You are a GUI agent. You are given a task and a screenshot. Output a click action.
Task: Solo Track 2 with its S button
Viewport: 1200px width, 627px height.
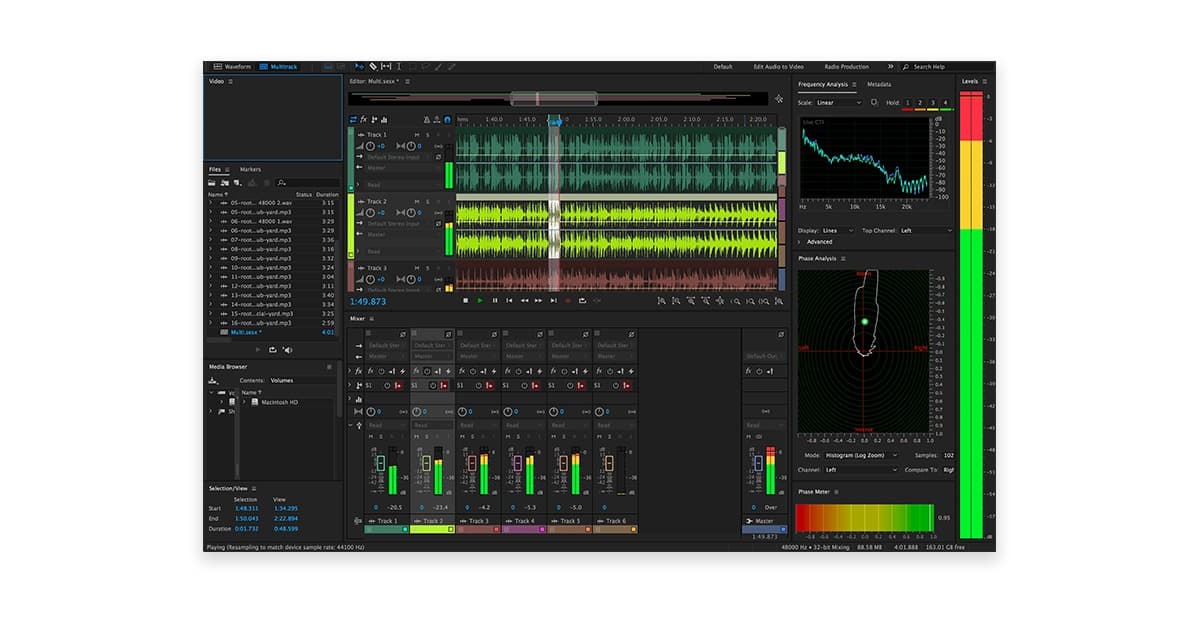pyautogui.click(x=427, y=201)
